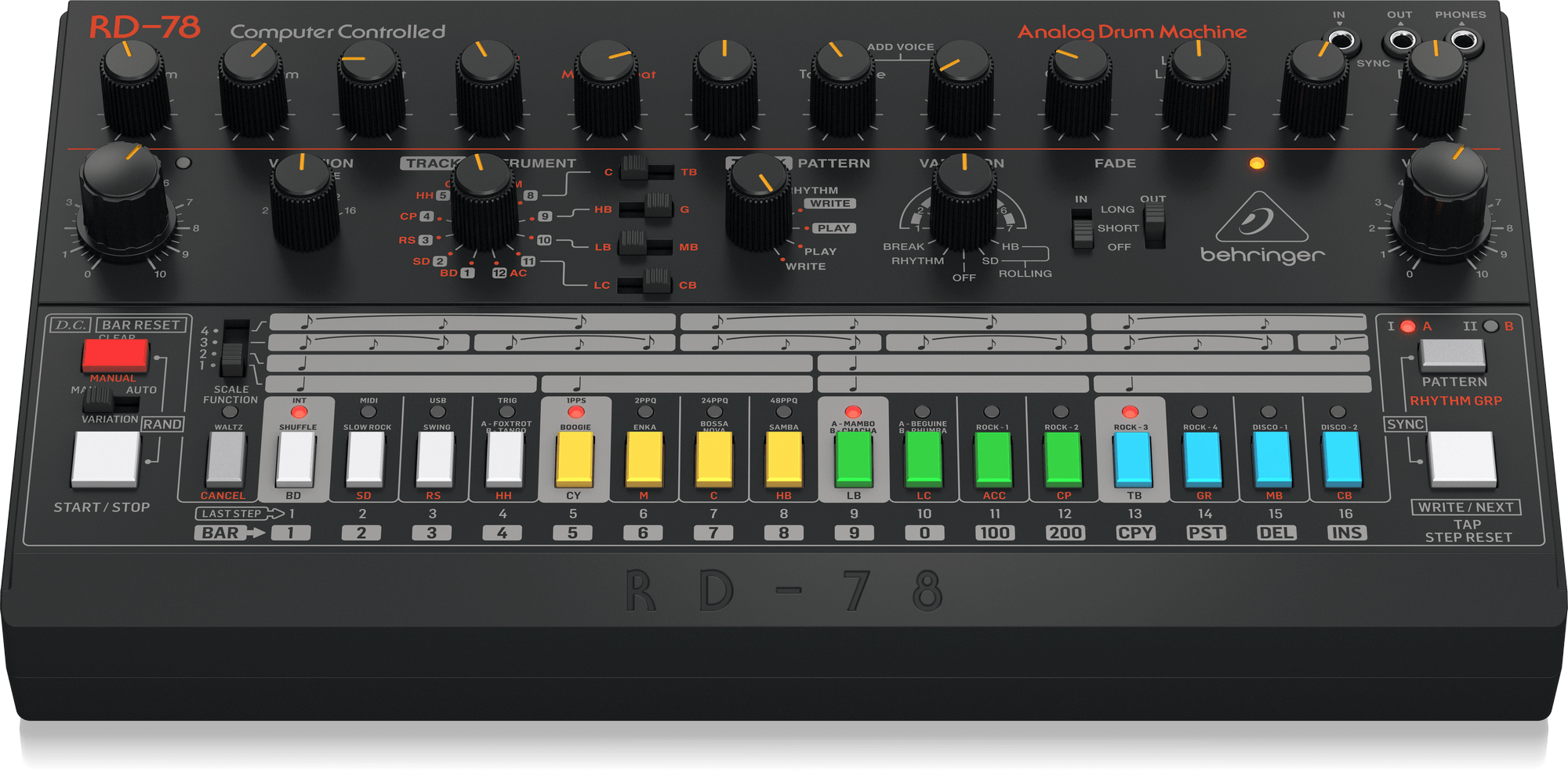Viewport: 1568px width, 771px height.
Task: Click the CPY label under step 13
Action: point(1135,533)
